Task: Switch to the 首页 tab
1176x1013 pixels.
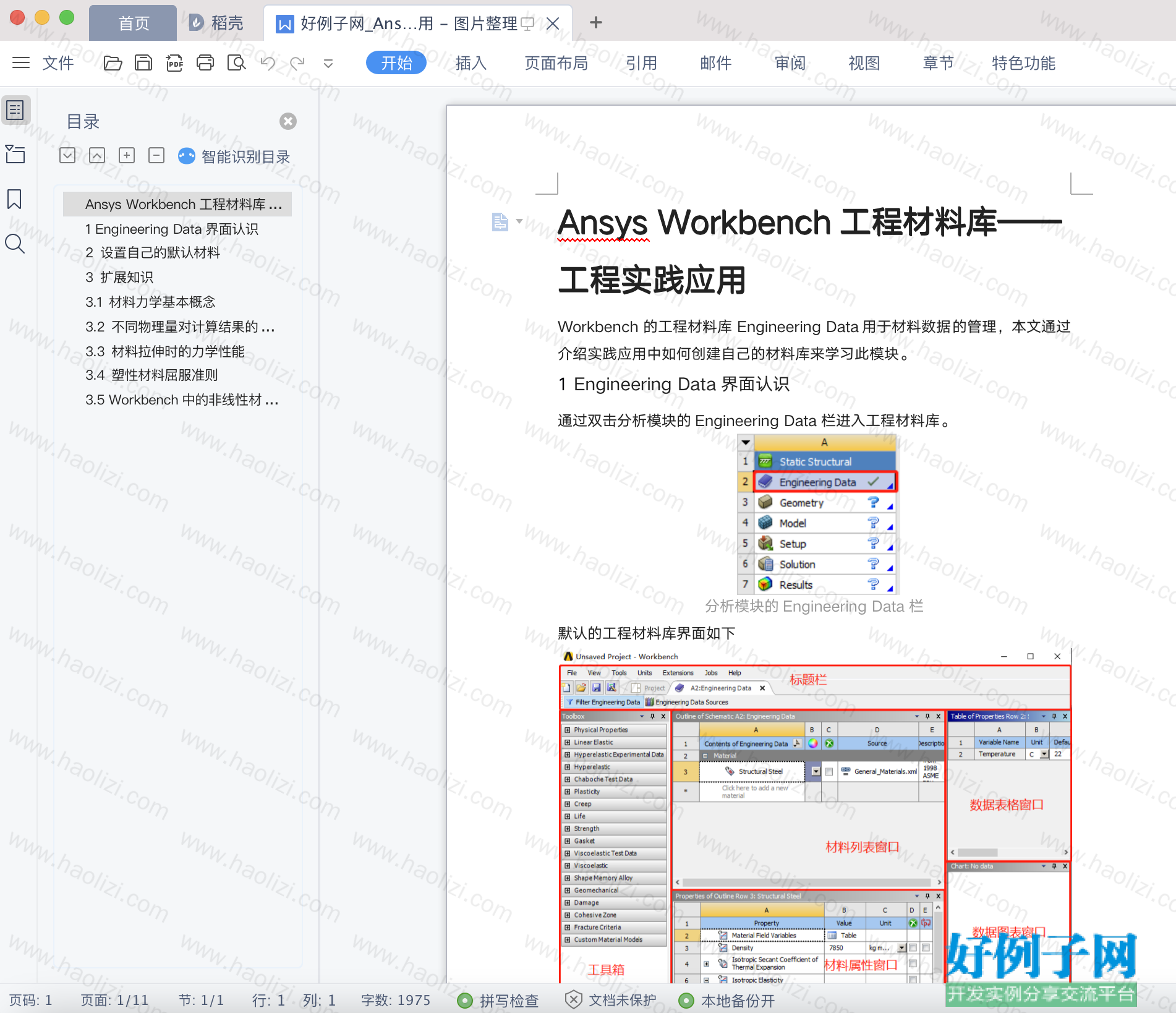Action: (134, 24)
